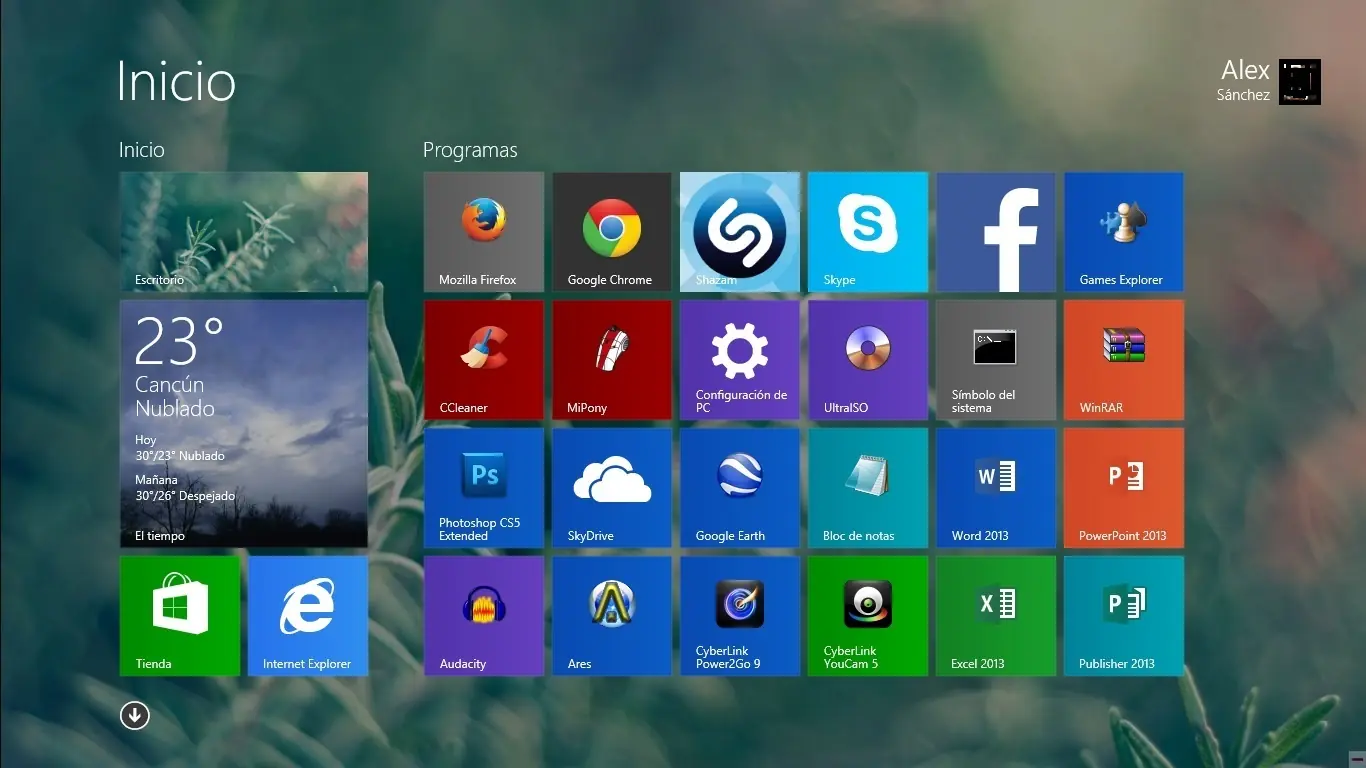Launch Google Chrome from its tile

click(612, 232)
